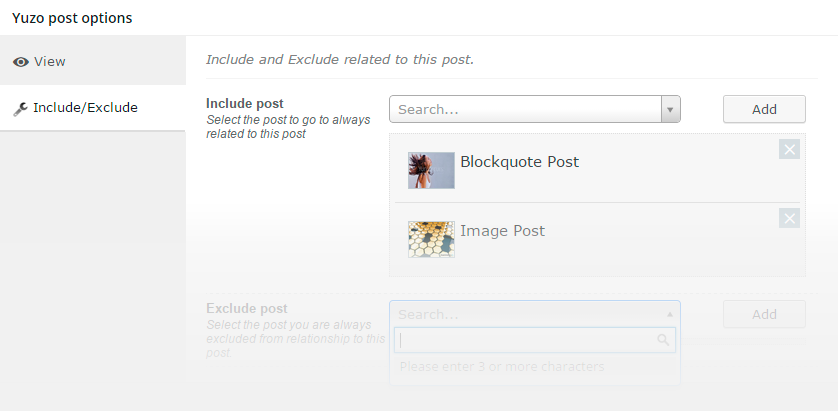Click the Yuzo post options header

pyautogui.click(x=72, y=18)
